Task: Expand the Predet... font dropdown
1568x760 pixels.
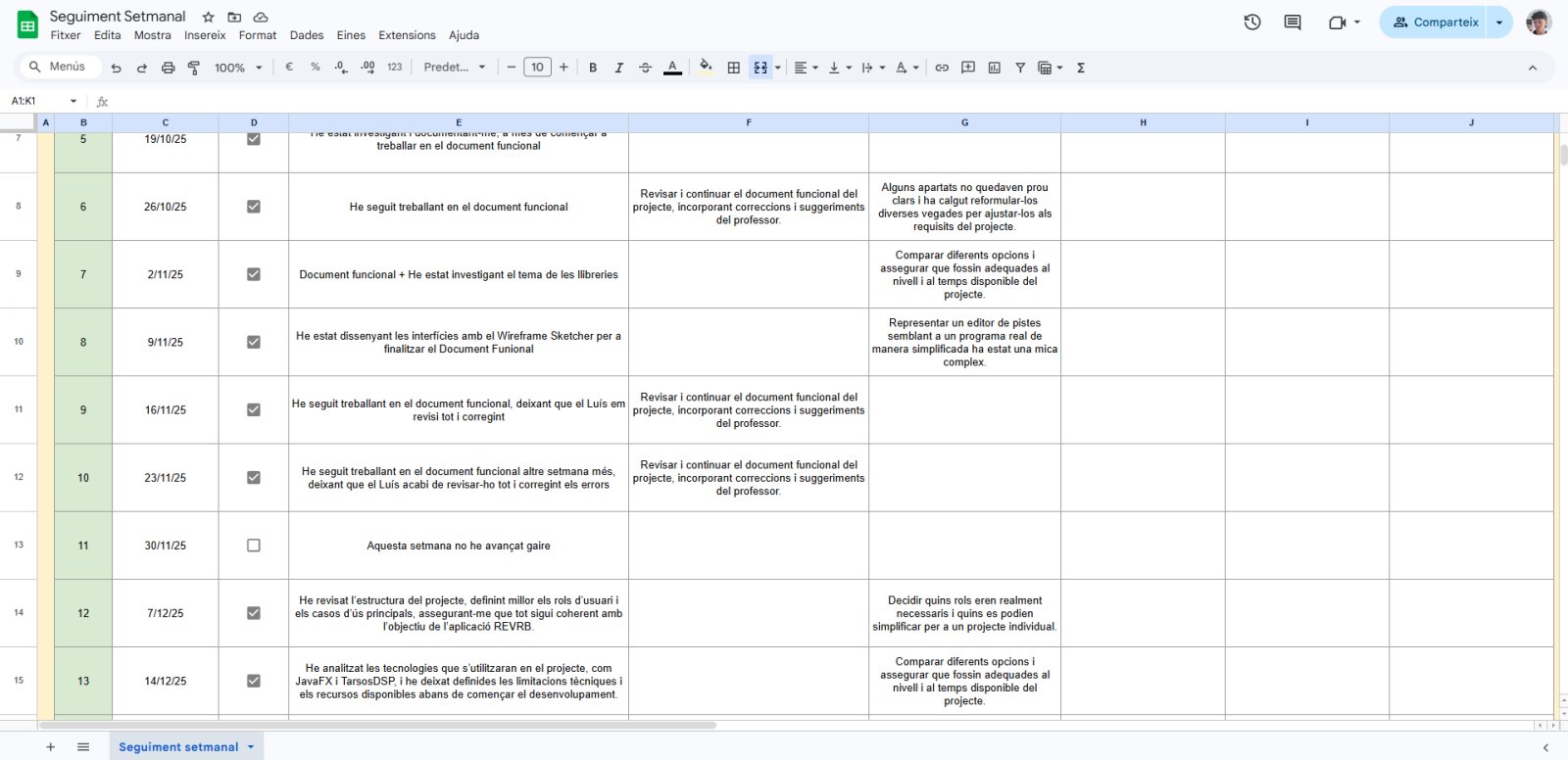Action: [455, 68]
